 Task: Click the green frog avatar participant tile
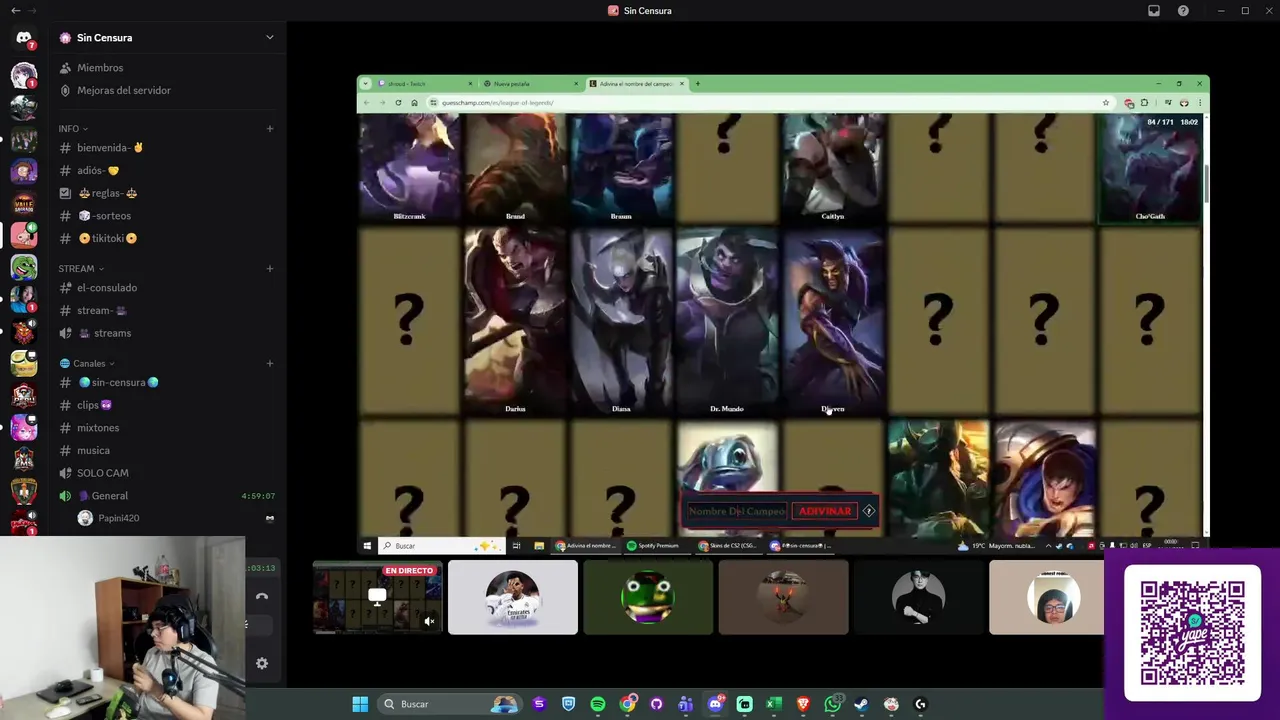click(648, 597)
